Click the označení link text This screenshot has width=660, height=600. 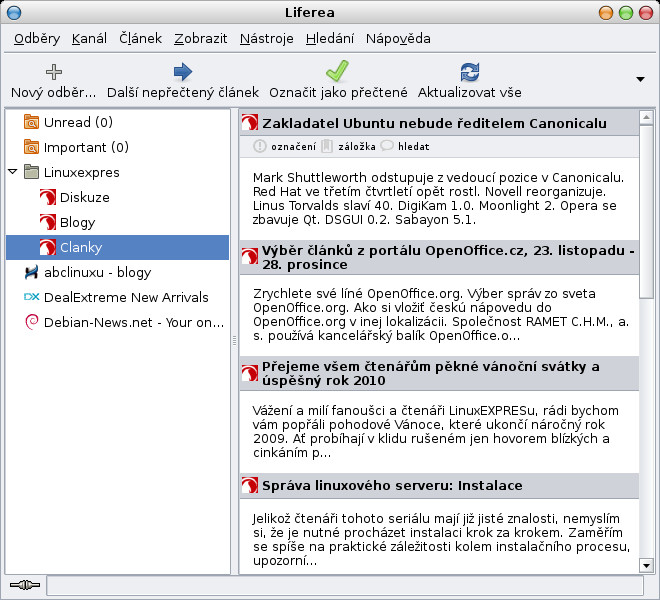coord(293,147)
